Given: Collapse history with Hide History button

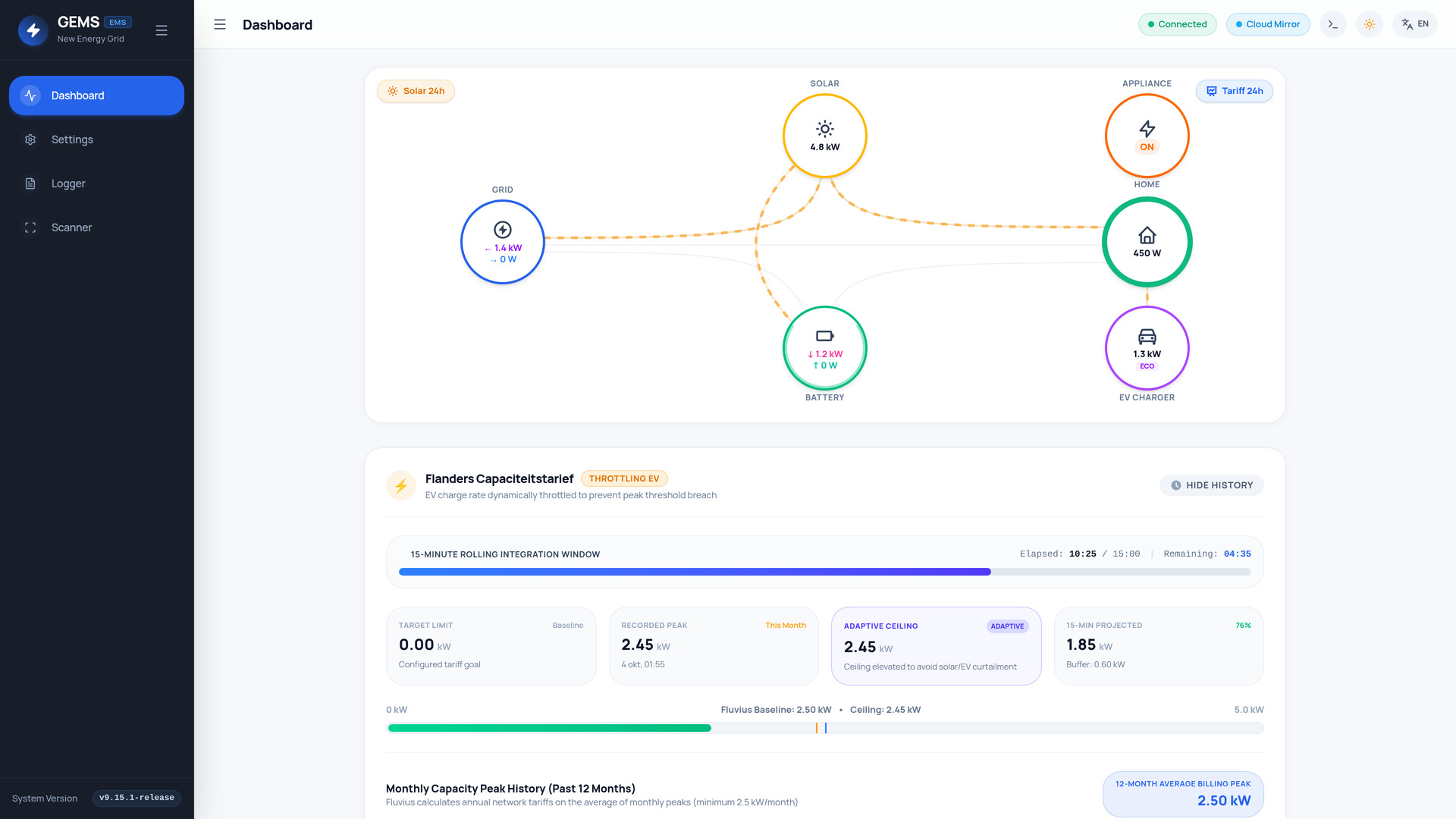Looking at the screenshot, I should [x=1212, y=485].
